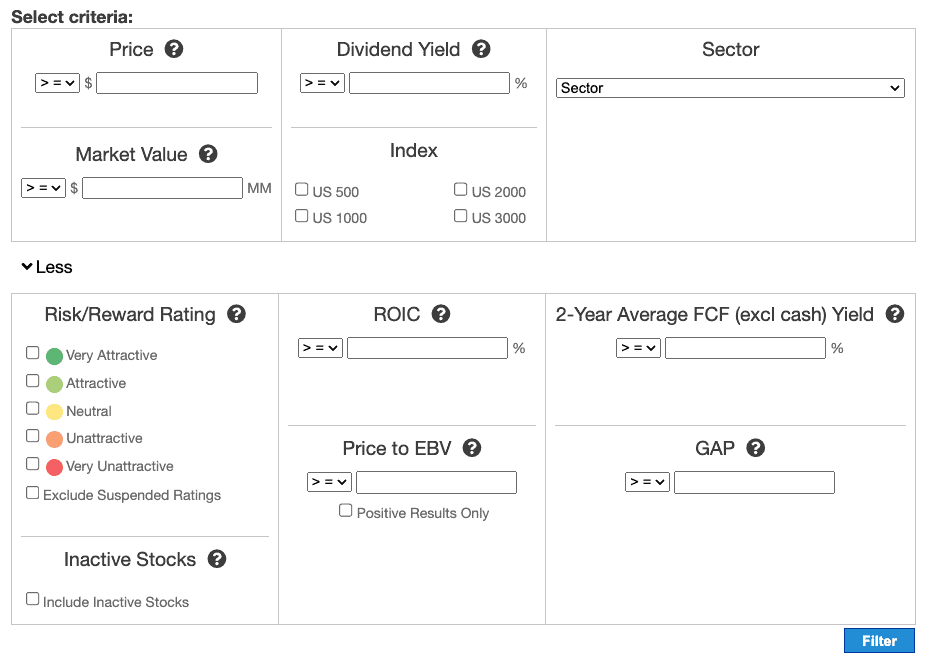Open the Market Value help icon
This screenshot has width=929, height=672.
click(208, 154)
